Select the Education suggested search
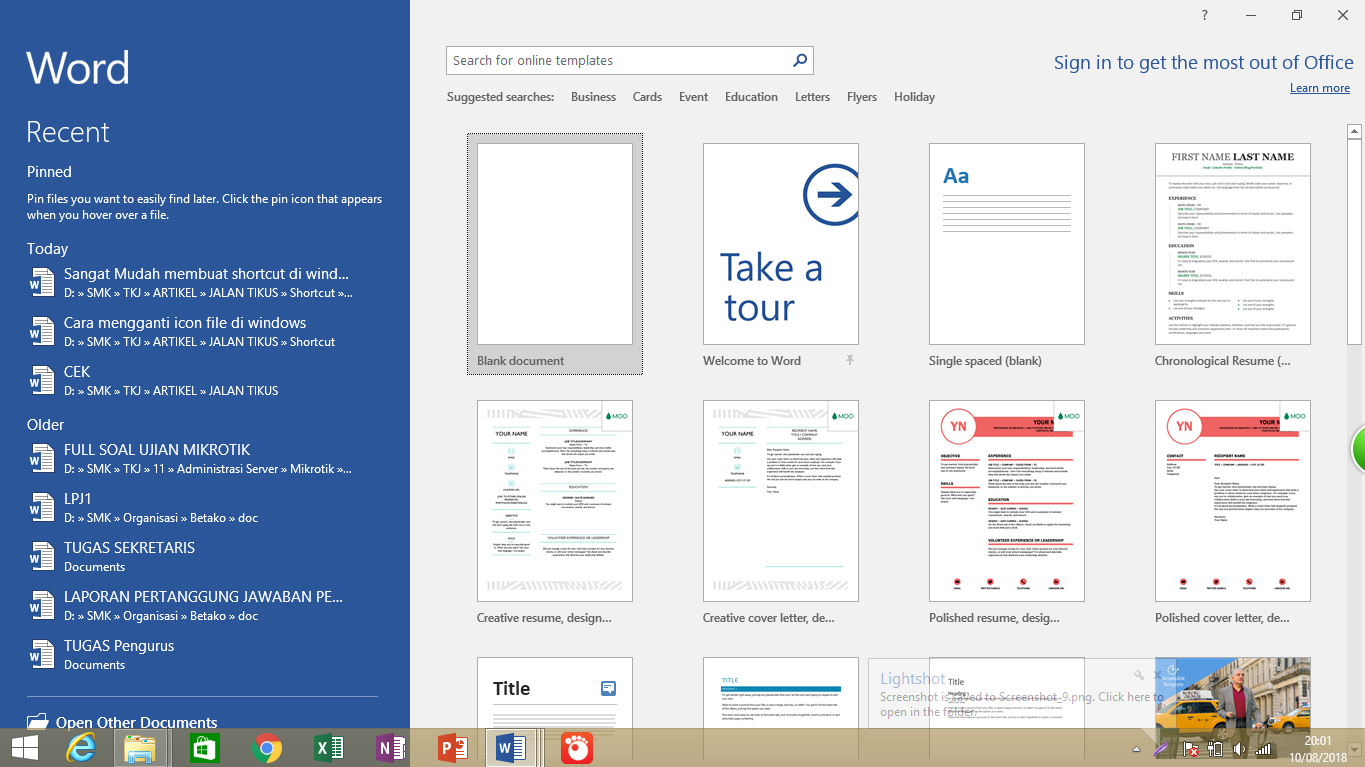 point(751,97)
